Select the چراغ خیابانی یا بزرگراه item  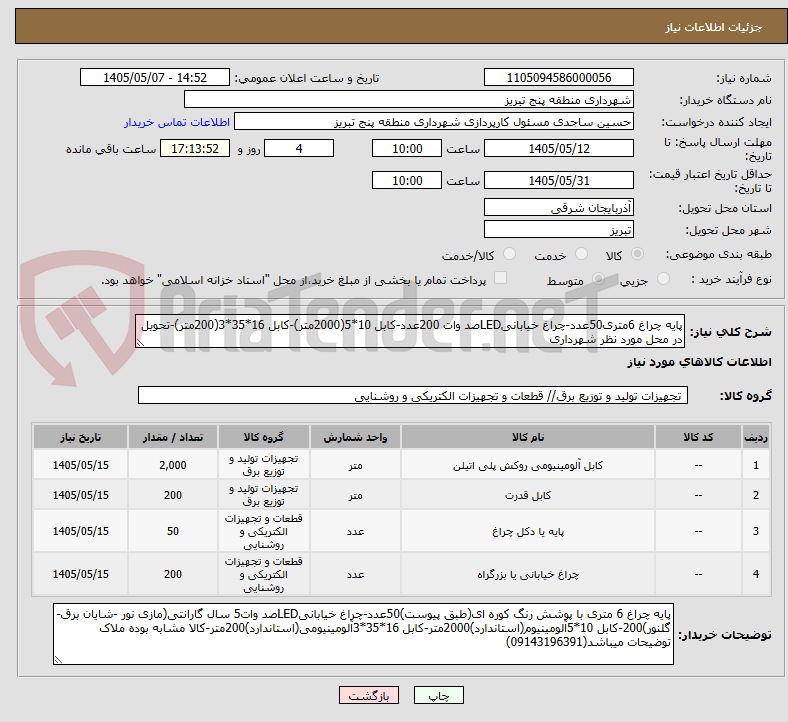tap(528, 574)
